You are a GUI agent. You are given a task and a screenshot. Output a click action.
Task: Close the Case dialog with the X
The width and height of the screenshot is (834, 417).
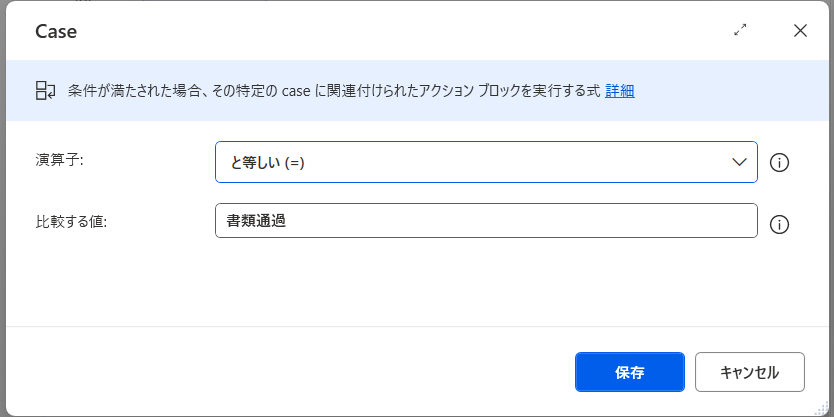point(800,30)
